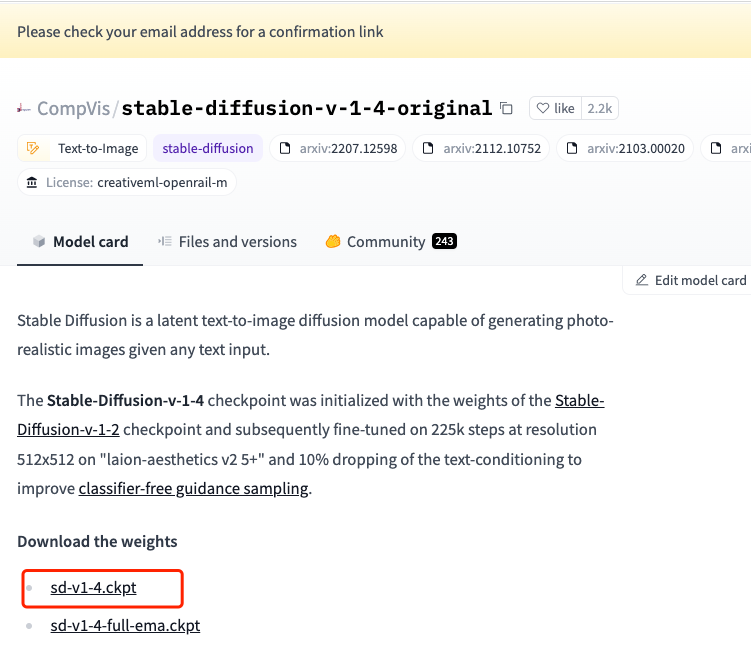Download sd-v1-4-full-ema.ckpt weights

tap(125, 626)
